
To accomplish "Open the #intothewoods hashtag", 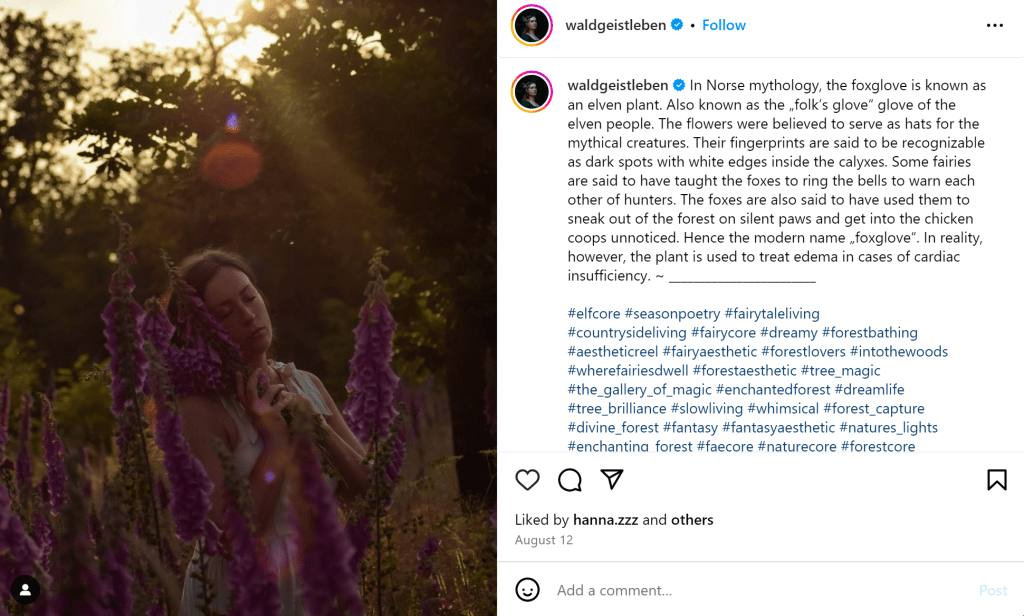I will (899, 352).
